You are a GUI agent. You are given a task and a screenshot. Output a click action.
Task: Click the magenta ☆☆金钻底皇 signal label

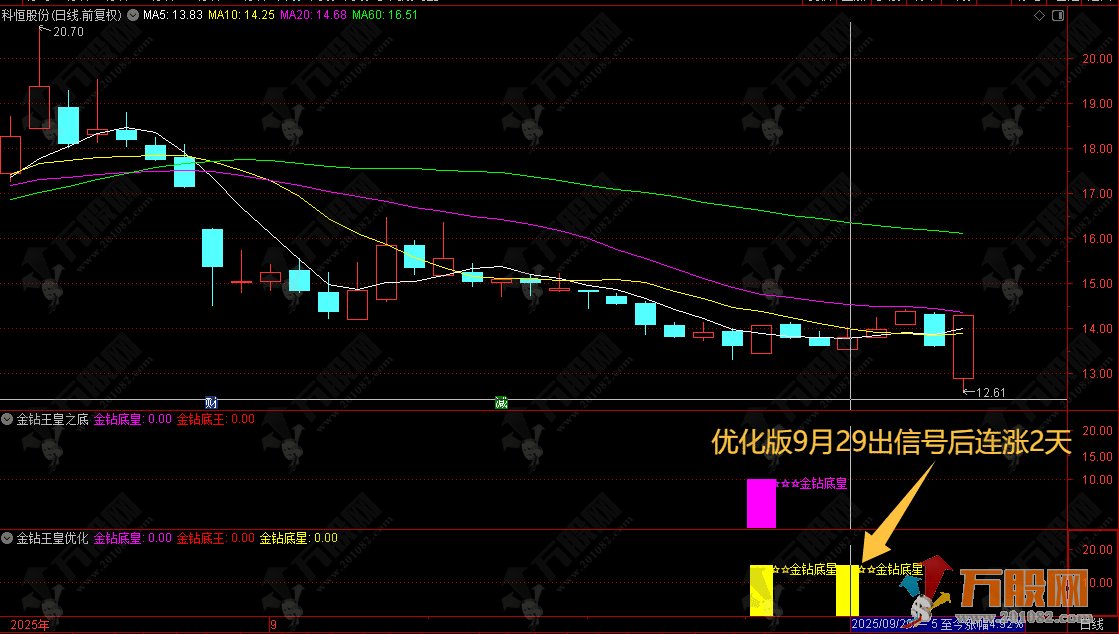pos(809,484)
